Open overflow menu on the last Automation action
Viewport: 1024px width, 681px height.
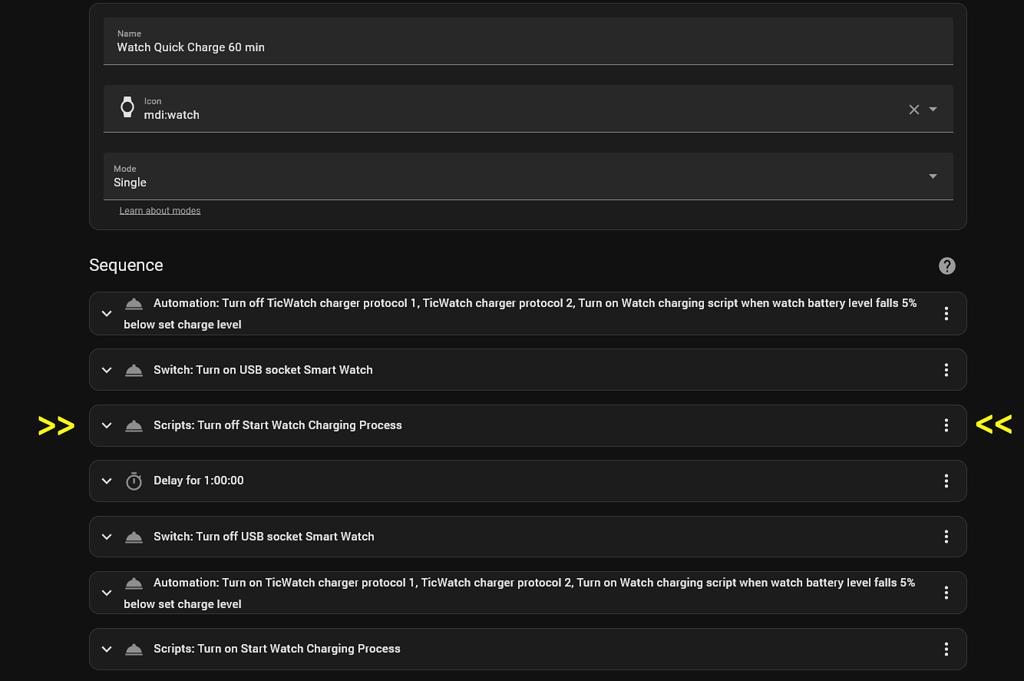click(946, 592)
